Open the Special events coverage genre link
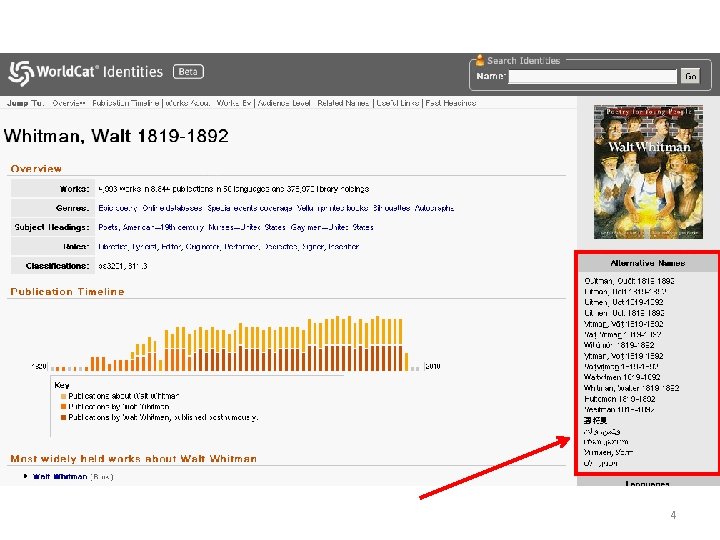 (250, 208)
